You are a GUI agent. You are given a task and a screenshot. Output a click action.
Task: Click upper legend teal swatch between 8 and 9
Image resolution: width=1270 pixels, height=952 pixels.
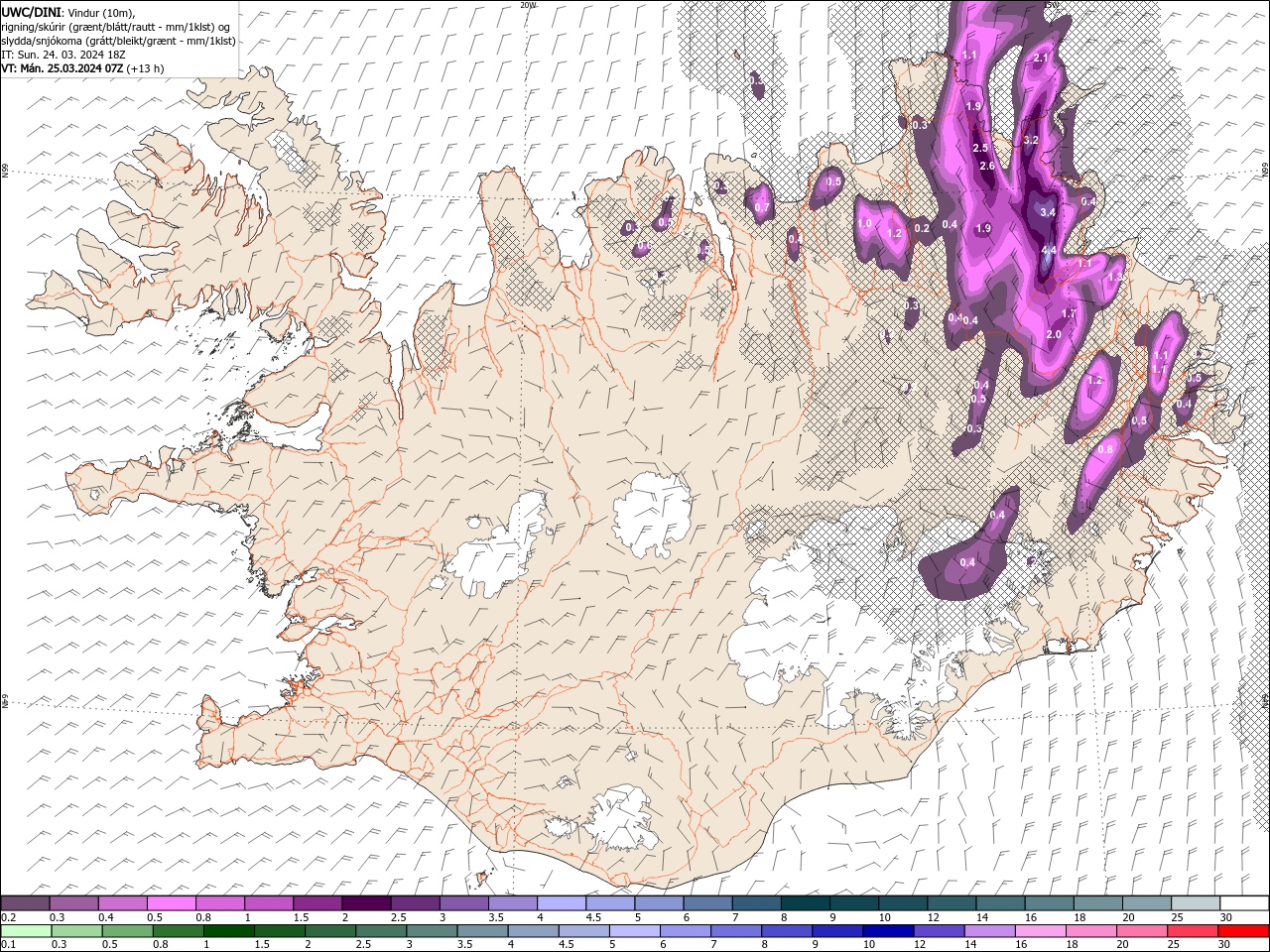pyautogui.click(x=805, y=903)
